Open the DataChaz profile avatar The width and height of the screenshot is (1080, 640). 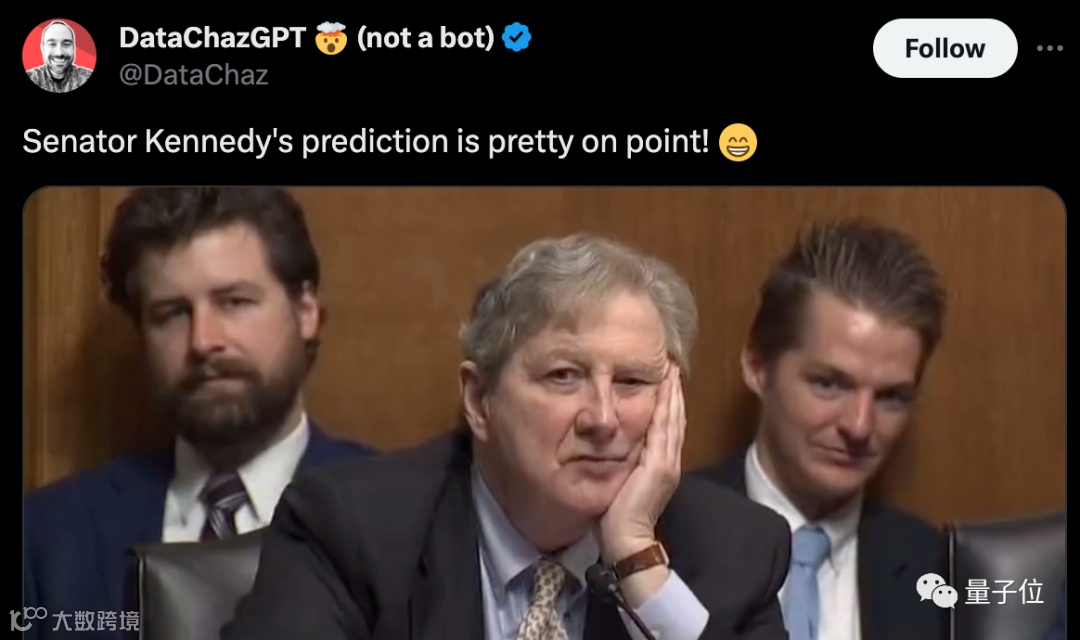click(59, 55)
